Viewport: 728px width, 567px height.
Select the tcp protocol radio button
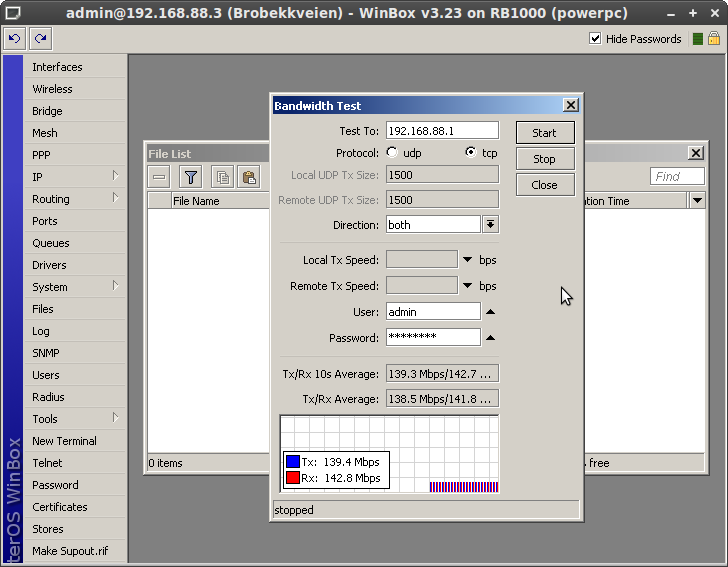(x=471, y=152)
